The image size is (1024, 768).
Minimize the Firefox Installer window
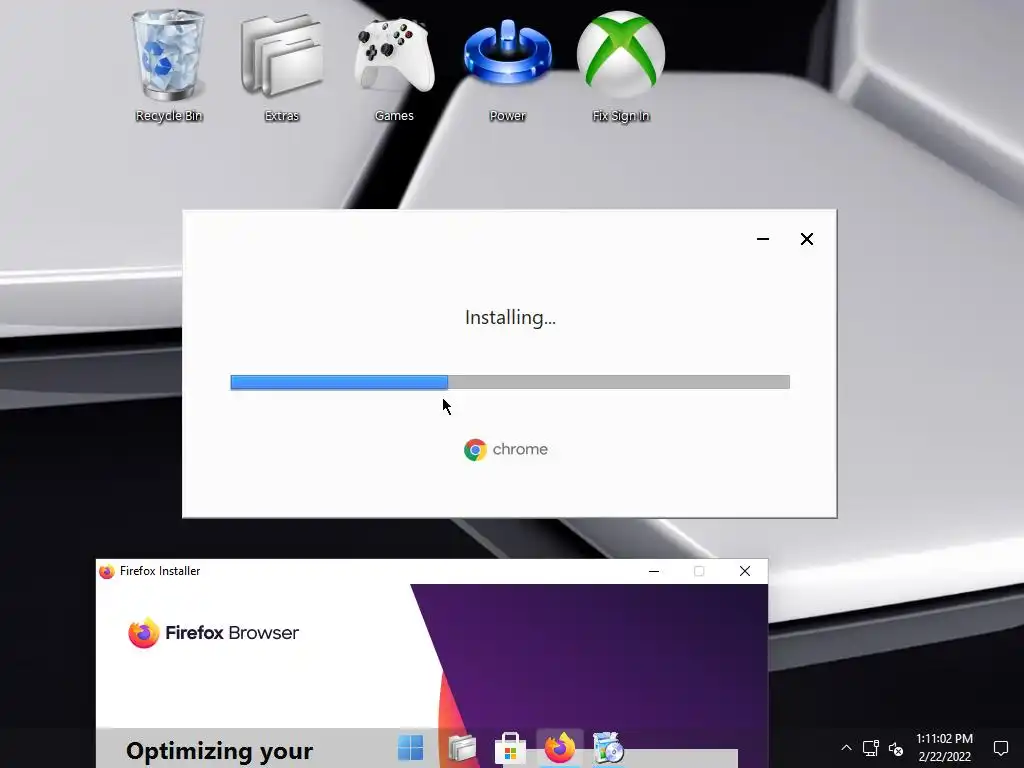click(654, 571)
